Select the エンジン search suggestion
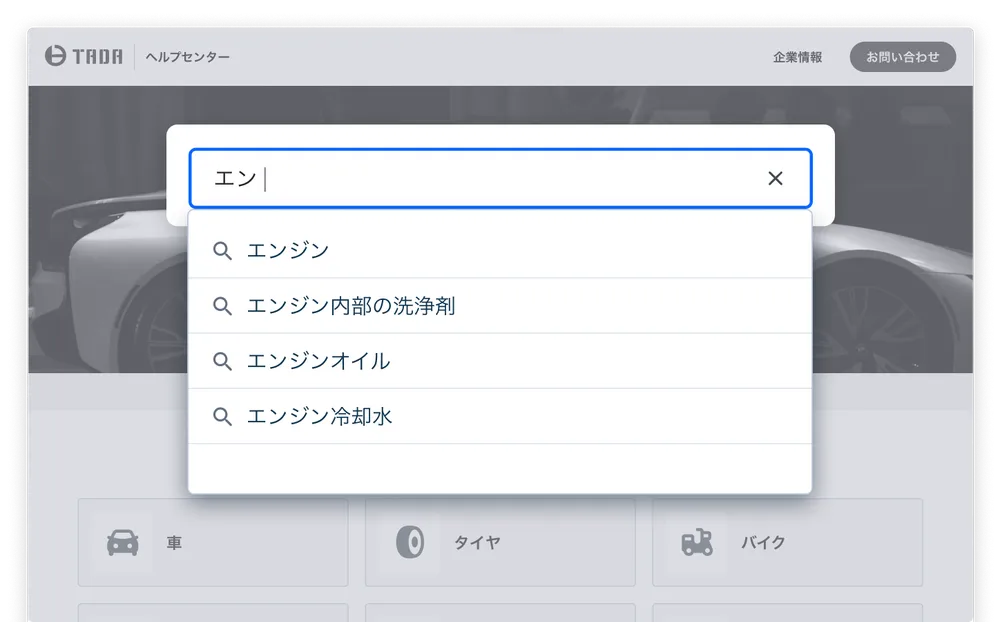1000x622 pixels. point(500,250)
